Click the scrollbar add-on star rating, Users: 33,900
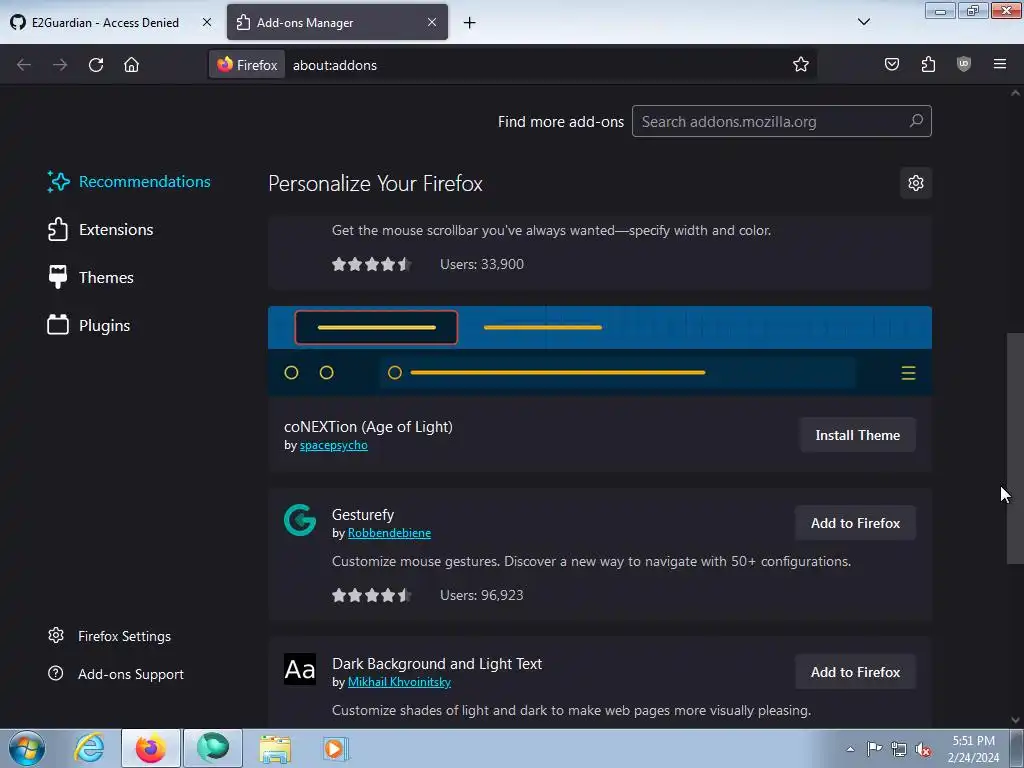The image size is (1024, 768). tap(372, 264)
